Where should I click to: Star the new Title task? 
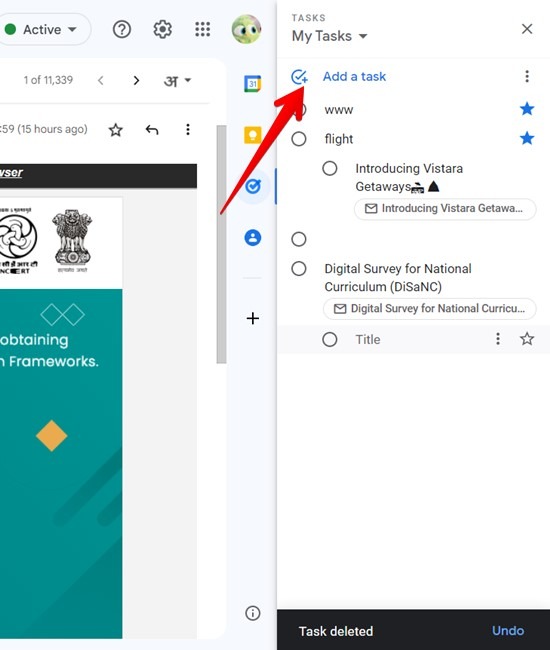coord(527,339)
